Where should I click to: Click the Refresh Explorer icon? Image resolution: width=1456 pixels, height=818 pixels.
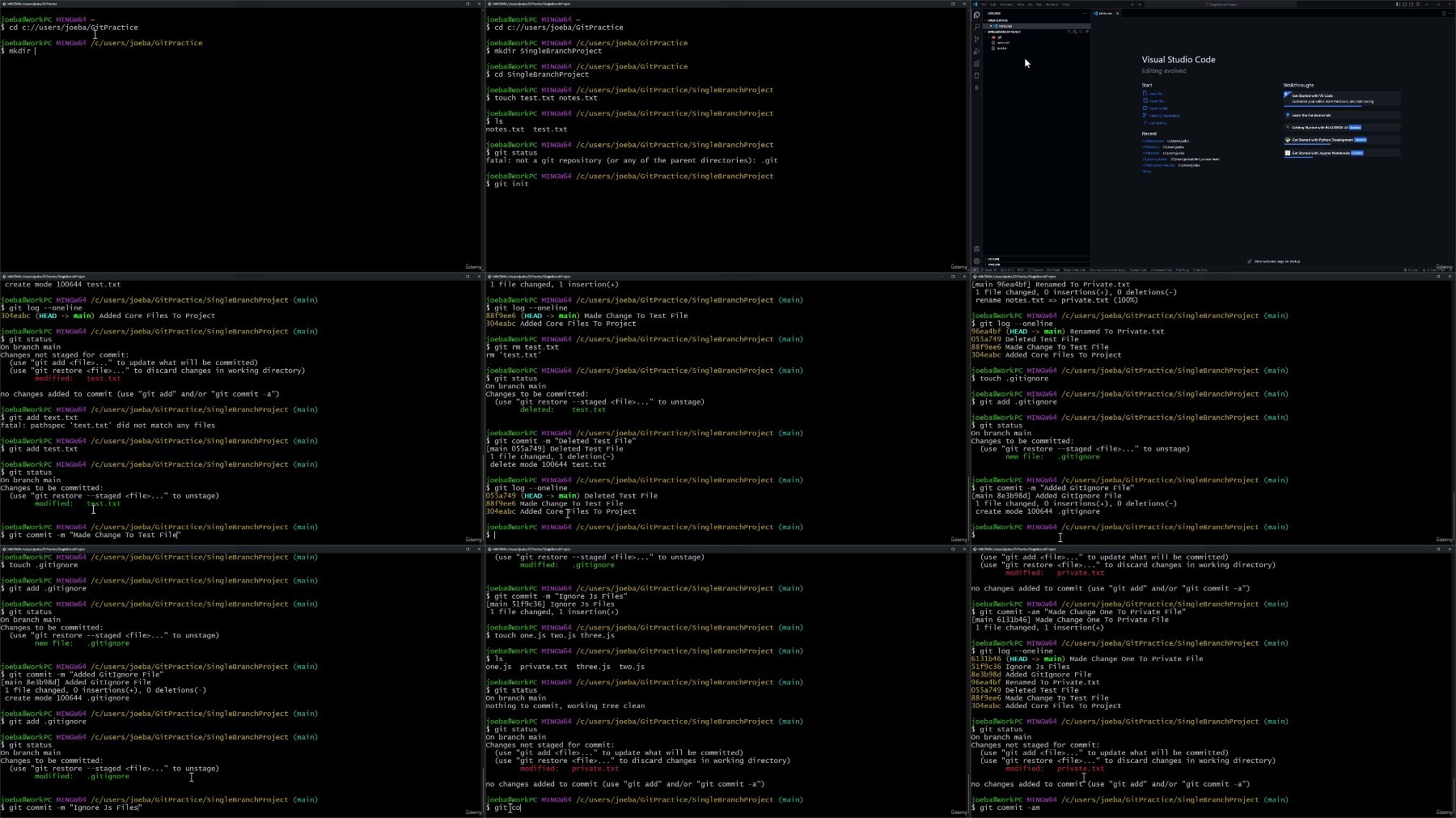tap(1081, 32)
